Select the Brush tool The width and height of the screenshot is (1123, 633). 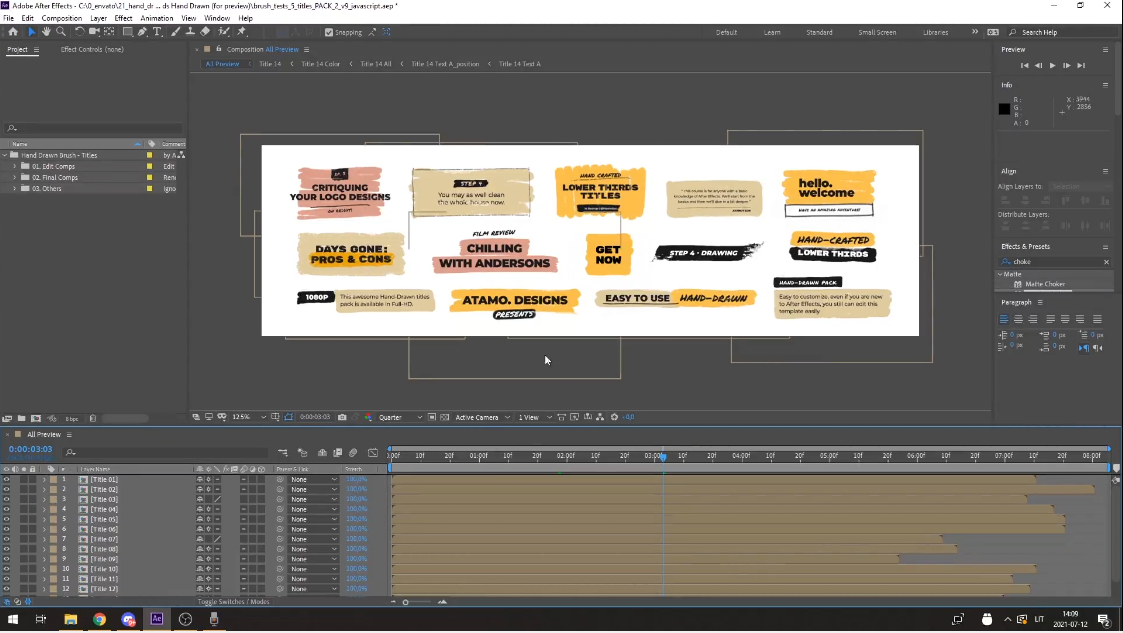click(174, 31)
